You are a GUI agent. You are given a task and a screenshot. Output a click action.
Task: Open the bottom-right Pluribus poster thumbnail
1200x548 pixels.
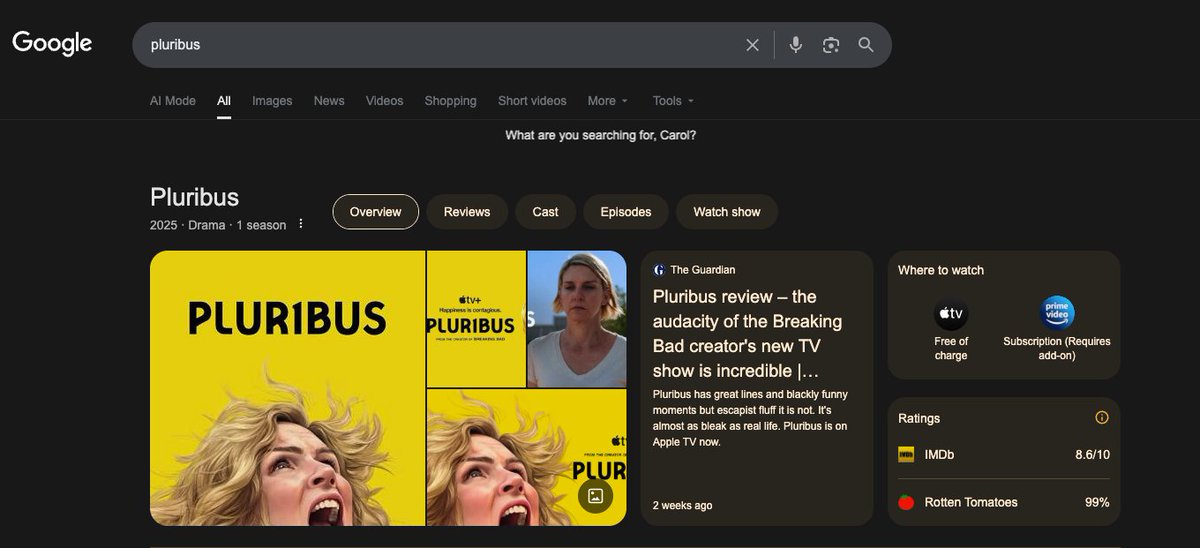point(527,457)
